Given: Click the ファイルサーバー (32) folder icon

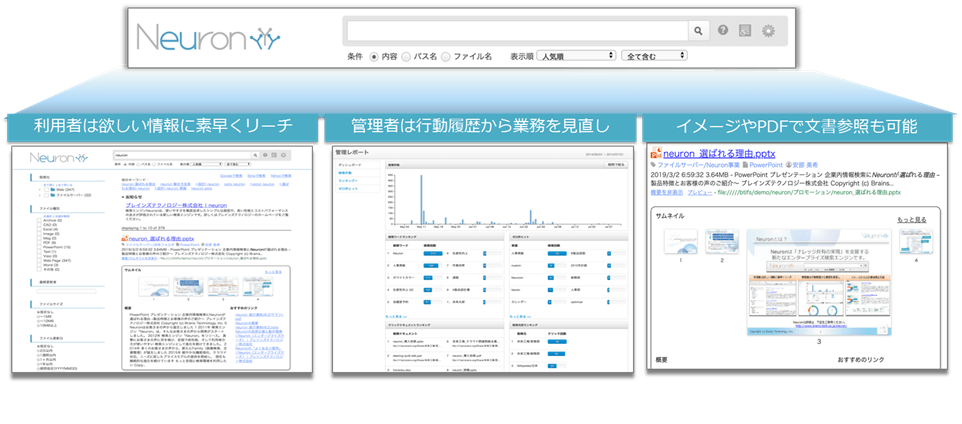Looking at the screenshot, I should click(x=53, y=195).
